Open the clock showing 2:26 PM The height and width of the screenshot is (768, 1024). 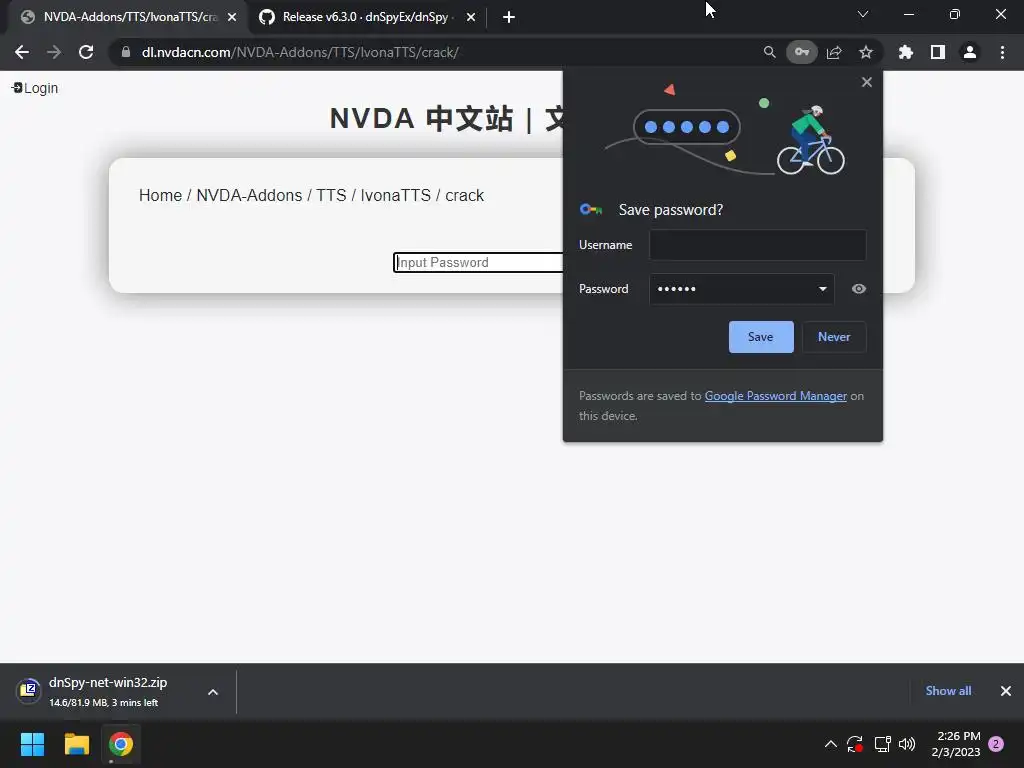click(957, 744)
